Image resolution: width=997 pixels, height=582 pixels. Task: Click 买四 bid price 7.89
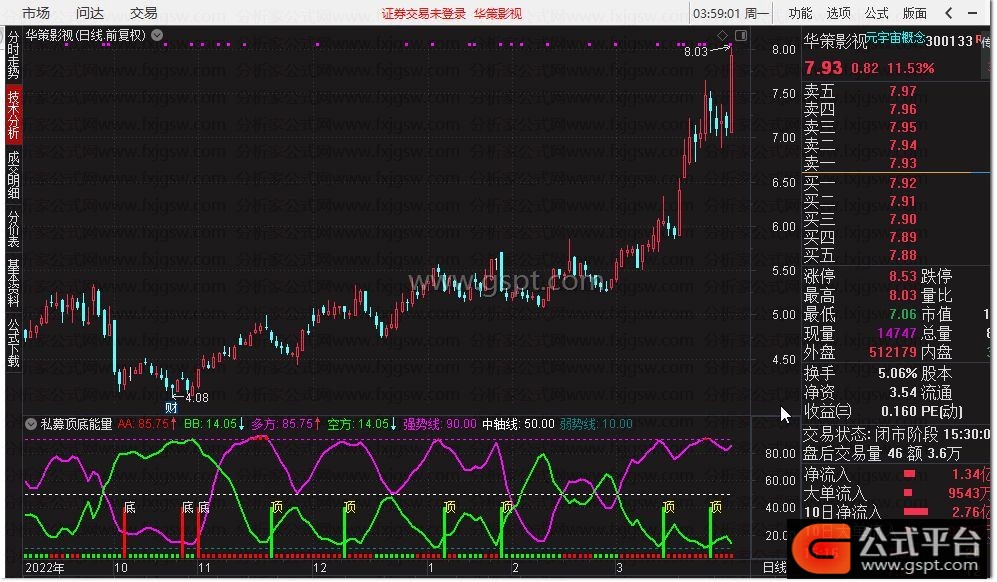tap(902, 237)
